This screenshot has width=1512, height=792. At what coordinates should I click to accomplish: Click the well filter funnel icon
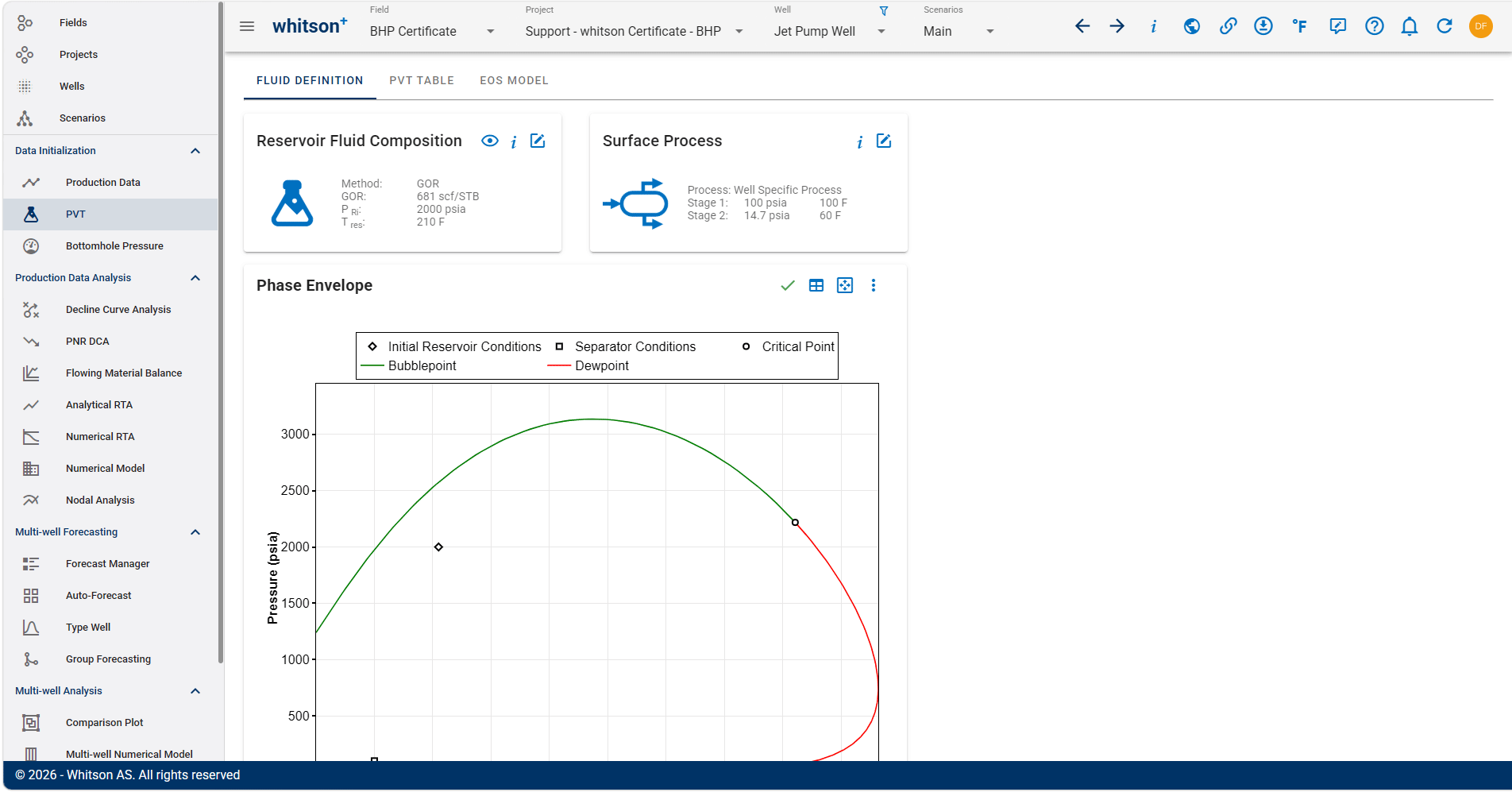click(x=884, y=11)
